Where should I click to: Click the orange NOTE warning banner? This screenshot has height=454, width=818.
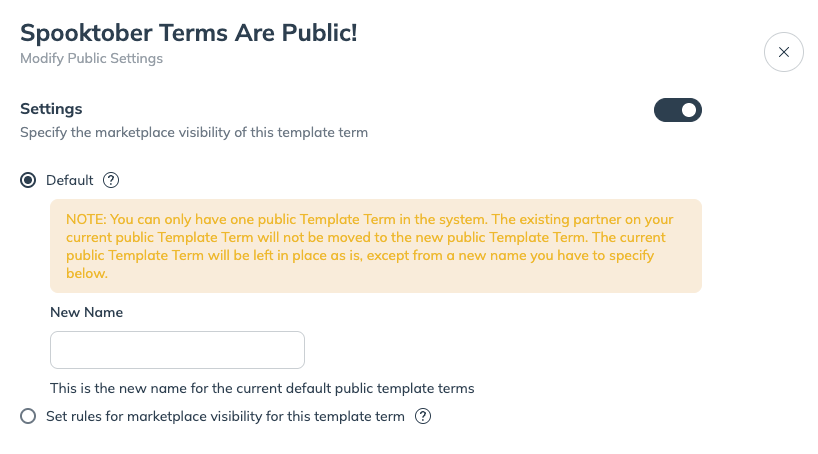pos(376,245)
